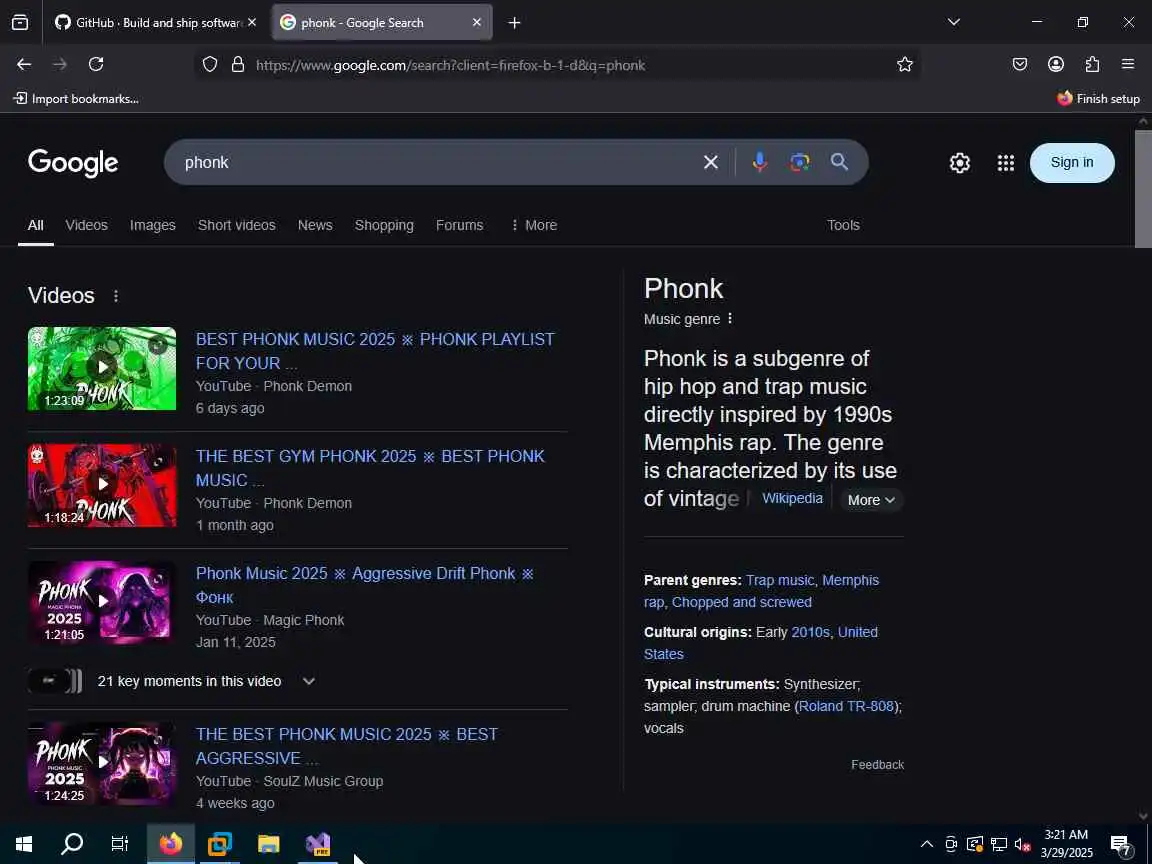The width and height of the screenshot is (1152, 864).
Task: Click Import bookmarks in the toolbar
Action: [x=76, y=98]
